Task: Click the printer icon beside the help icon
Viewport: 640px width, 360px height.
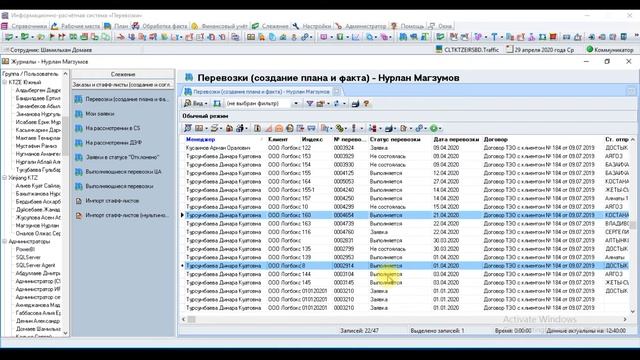Action: click(x=355, y=104)
